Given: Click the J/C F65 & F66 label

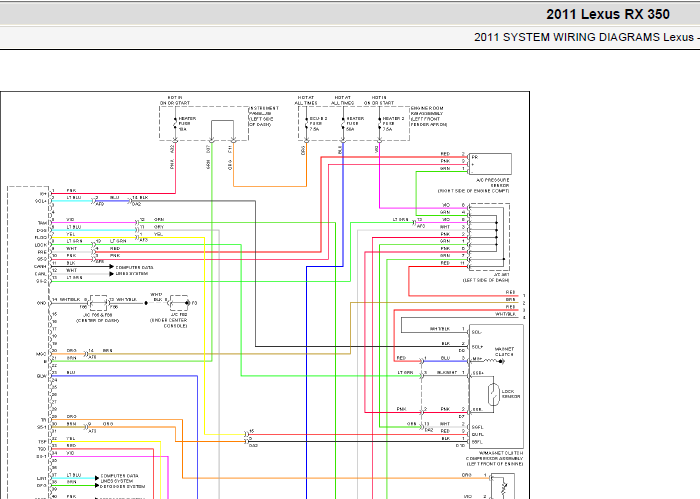Looking at the screenshot, I should coord(97,317).
